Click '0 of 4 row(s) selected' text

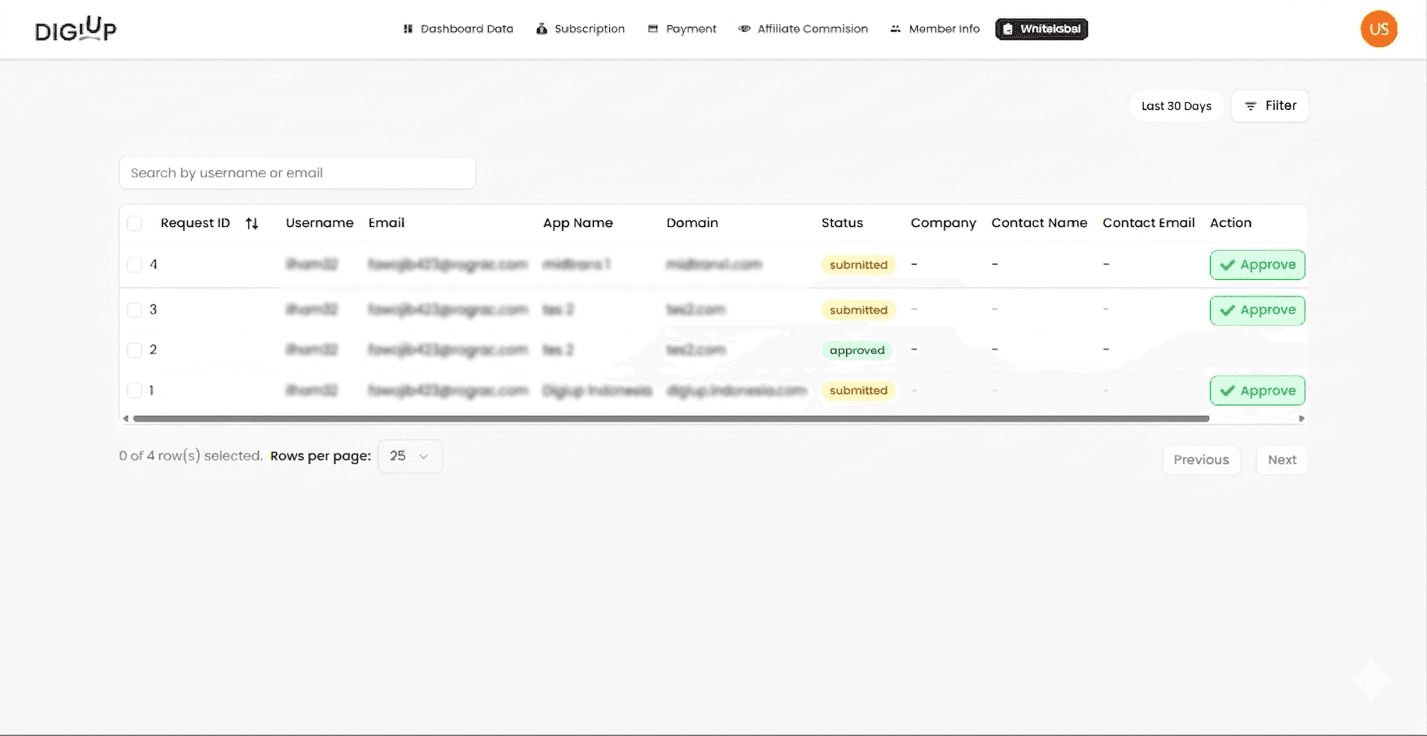(x=191, y=456)
